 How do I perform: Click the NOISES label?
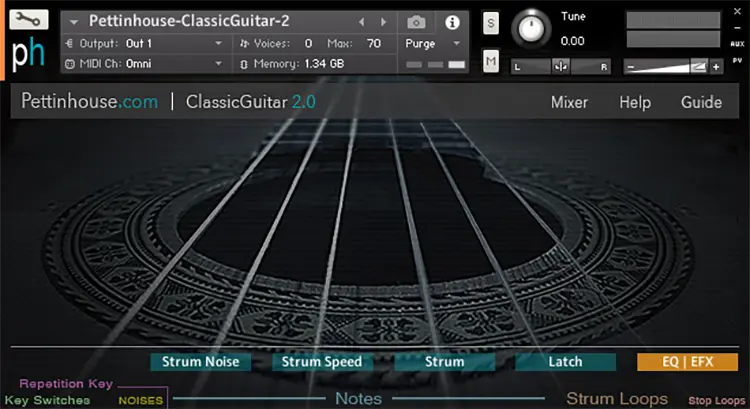(141, 400)
